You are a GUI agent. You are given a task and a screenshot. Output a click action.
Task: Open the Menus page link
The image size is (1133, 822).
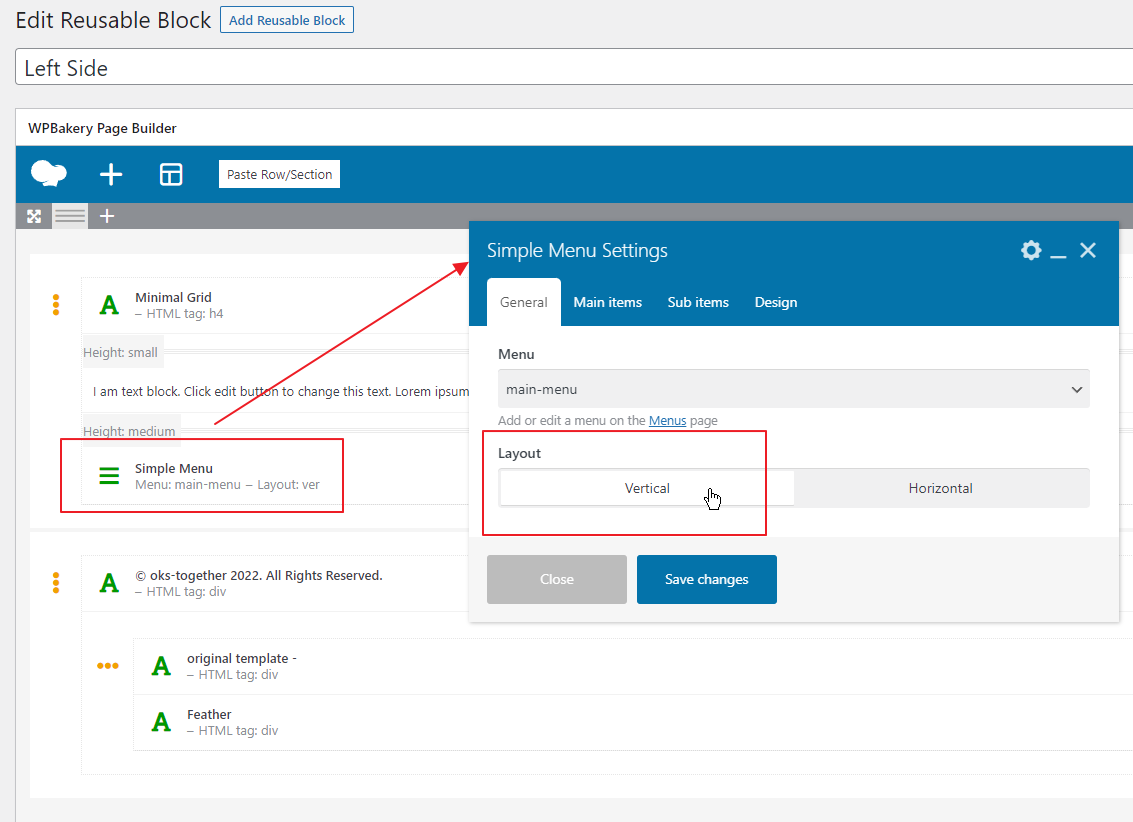(668, 420)
